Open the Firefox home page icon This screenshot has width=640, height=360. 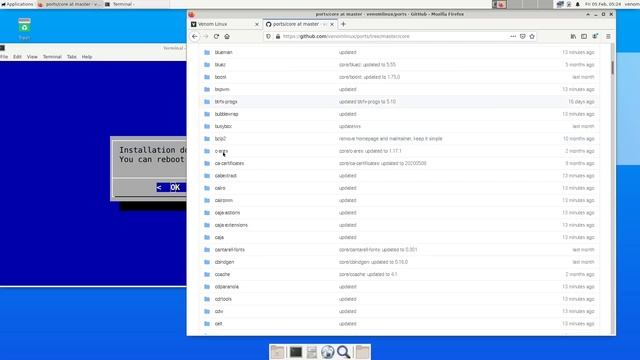click(227, 36)
